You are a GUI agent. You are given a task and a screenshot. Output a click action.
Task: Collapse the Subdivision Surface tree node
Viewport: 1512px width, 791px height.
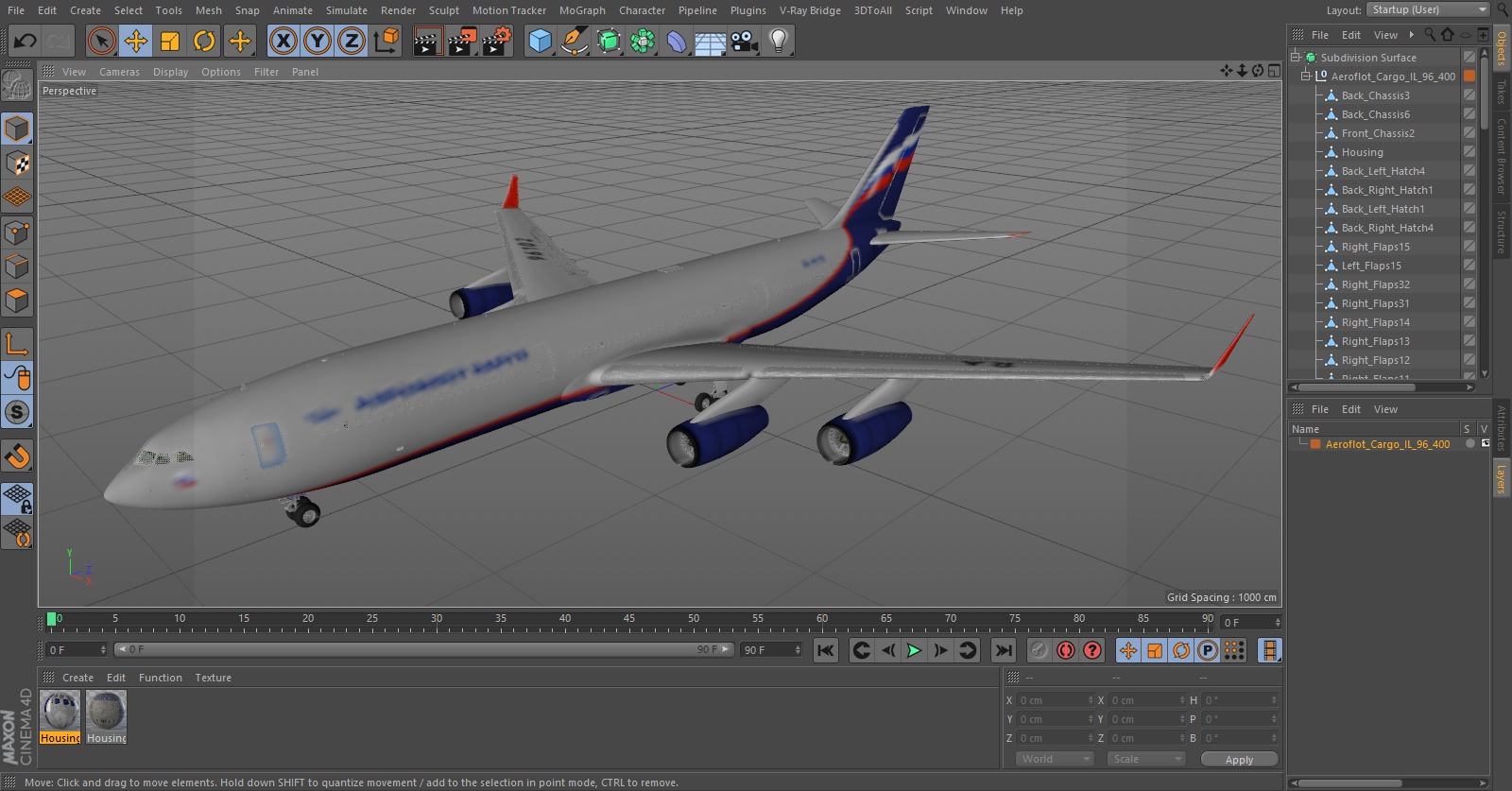(1296, 57)
